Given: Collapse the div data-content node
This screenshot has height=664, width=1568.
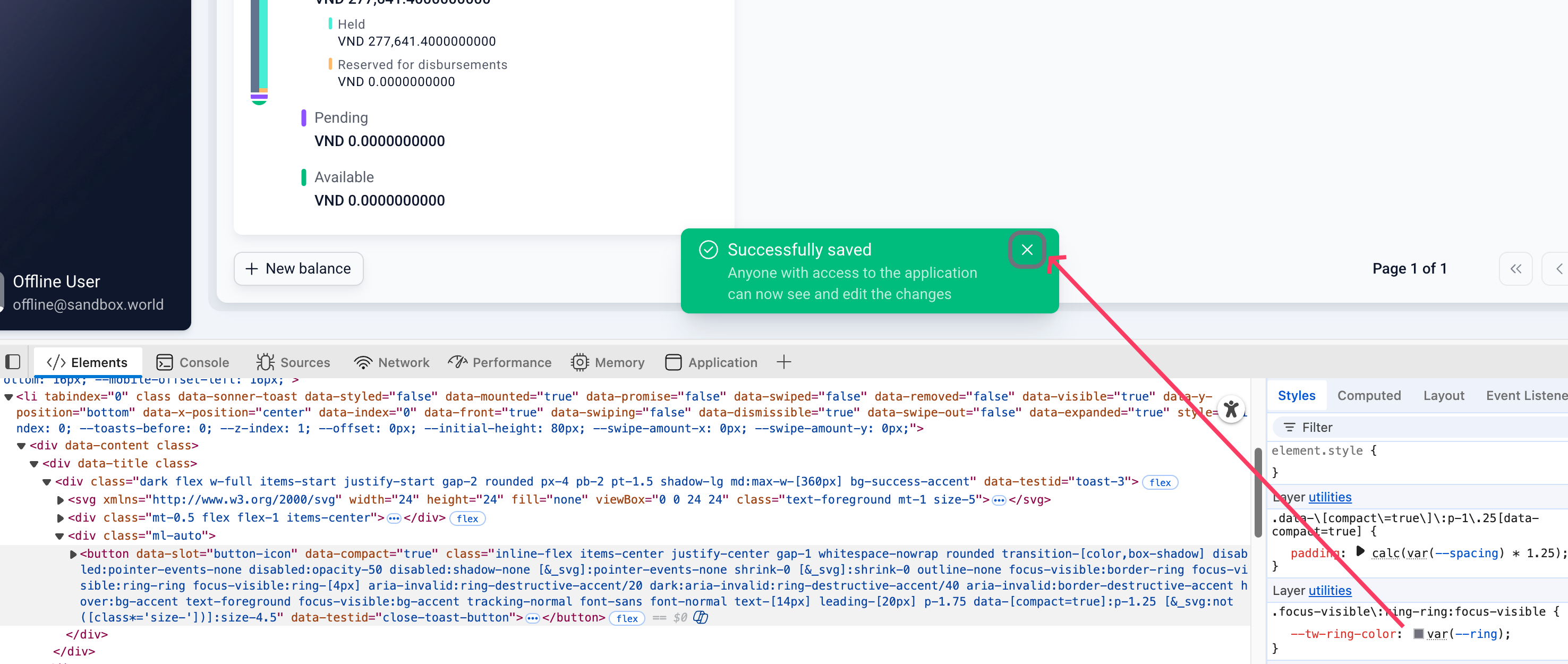Looking at the screenshot, I should [x=21, y=446].
